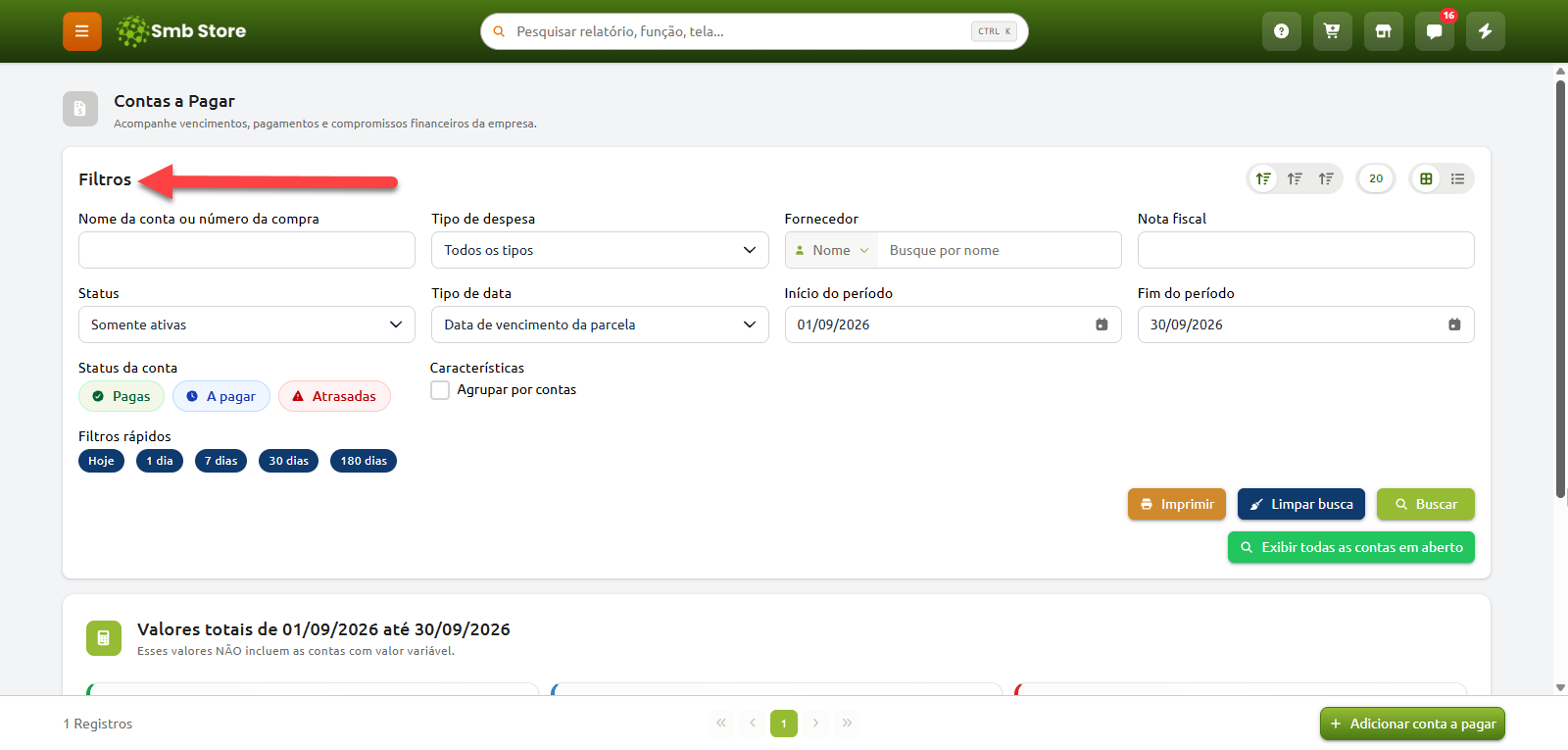Click the vertical page scrollbar
Screen dimensions: 1568x750
(x=1560, y=289)
